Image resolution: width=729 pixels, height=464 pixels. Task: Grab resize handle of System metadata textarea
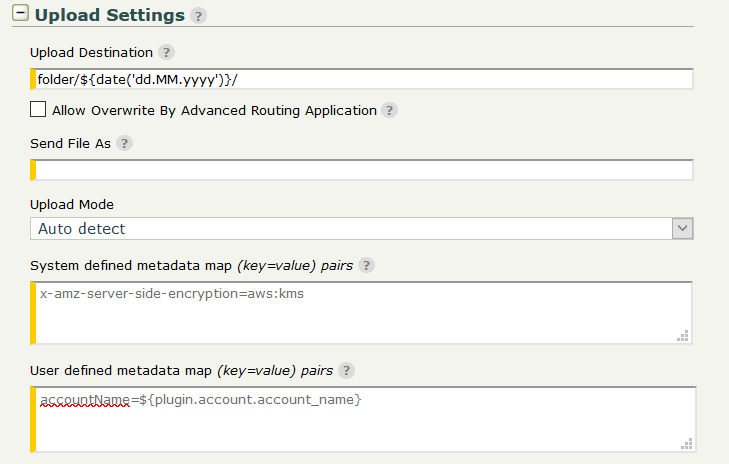click(x=683, y=336)
